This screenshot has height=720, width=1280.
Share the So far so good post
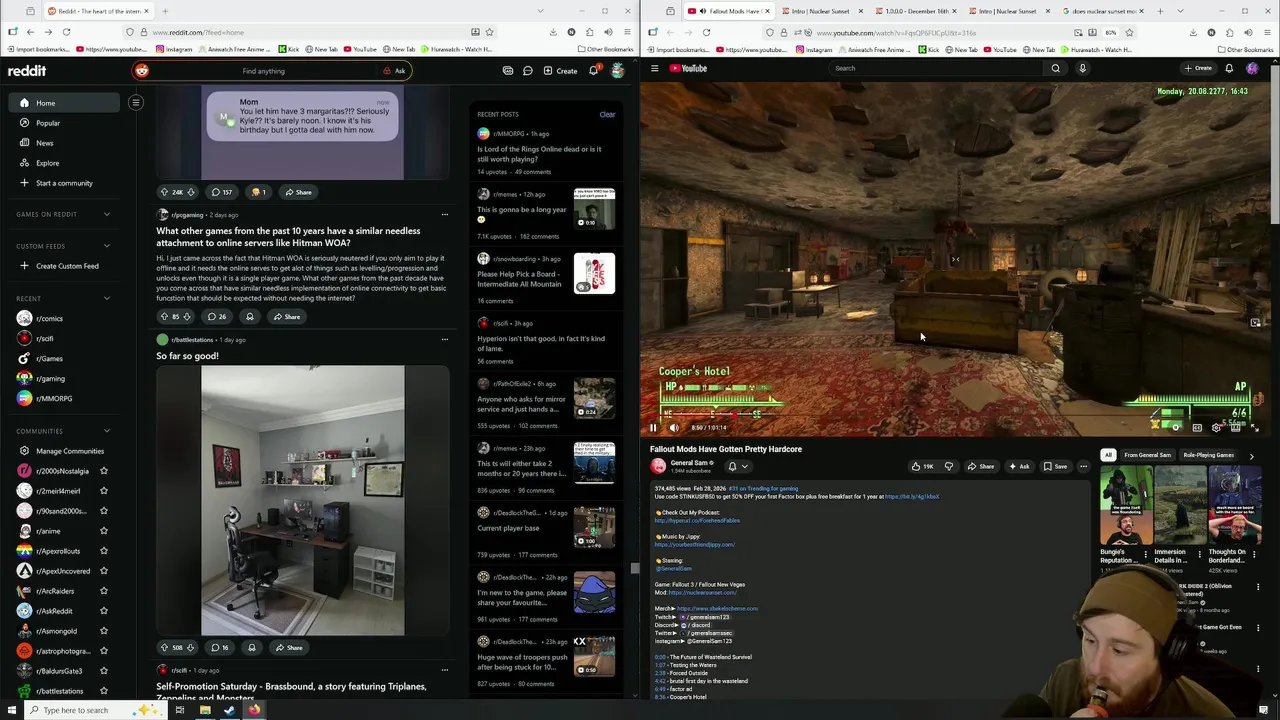click(x=289, y=648)
